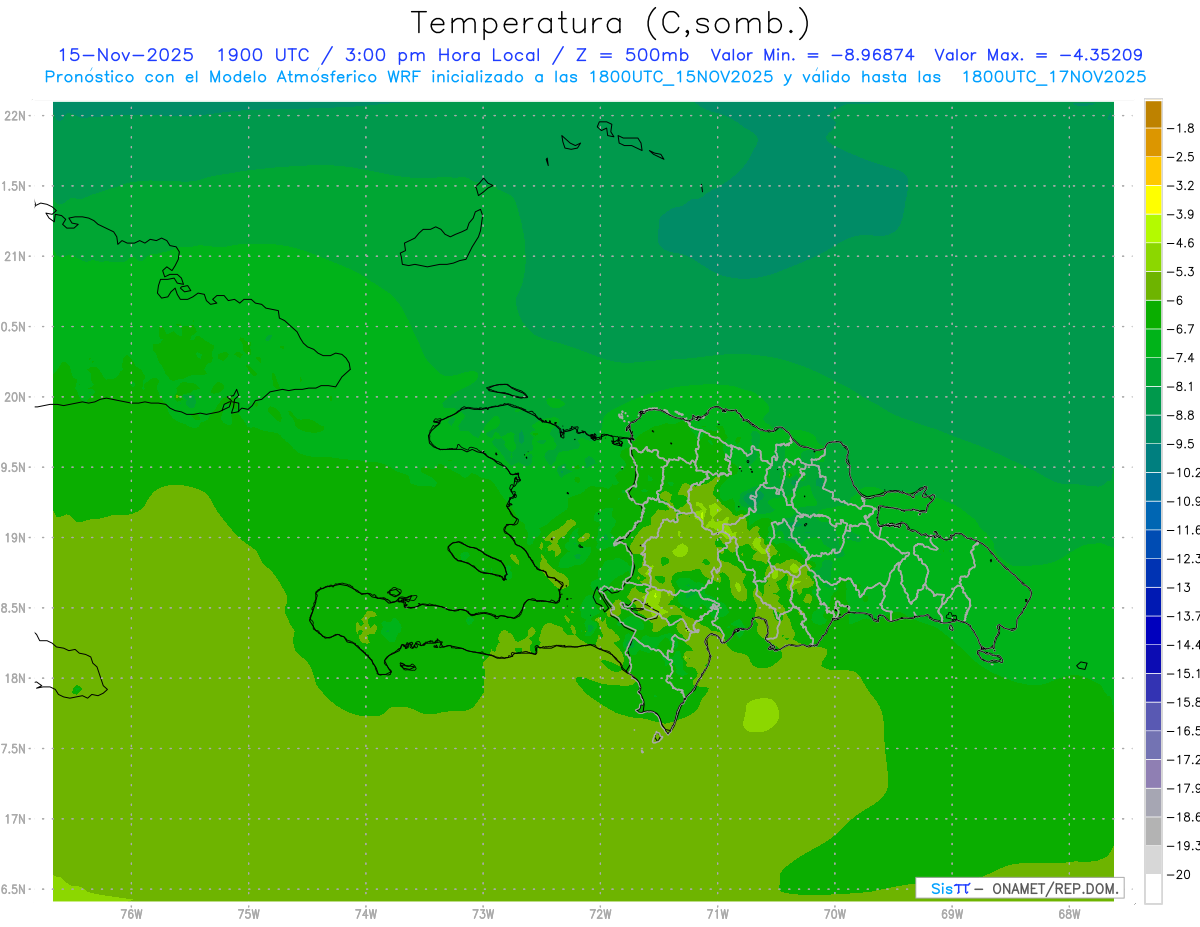Click the "-9.5" colorbar label
Image resolution: width=1200 pixels, height=927 pixels.
click(1182, 444)
